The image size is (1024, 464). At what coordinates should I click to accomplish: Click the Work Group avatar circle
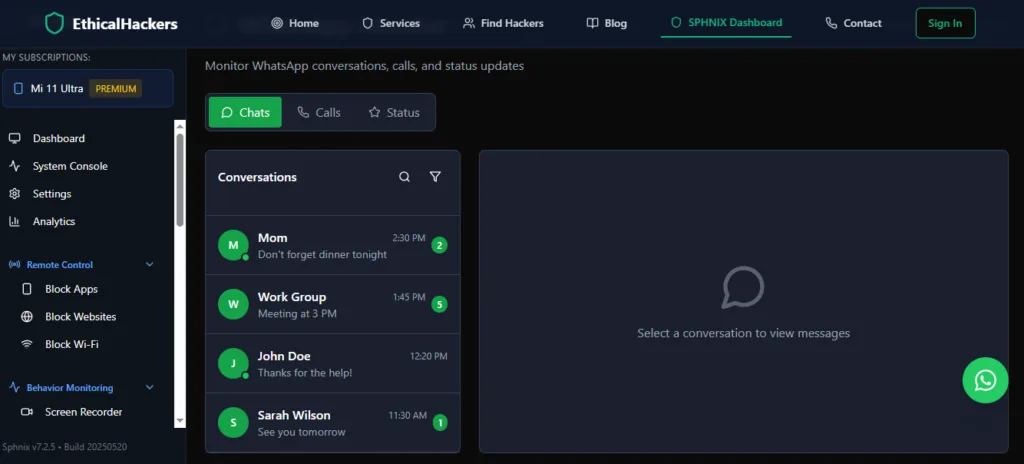pyautogui.click(x=233, y=305)
